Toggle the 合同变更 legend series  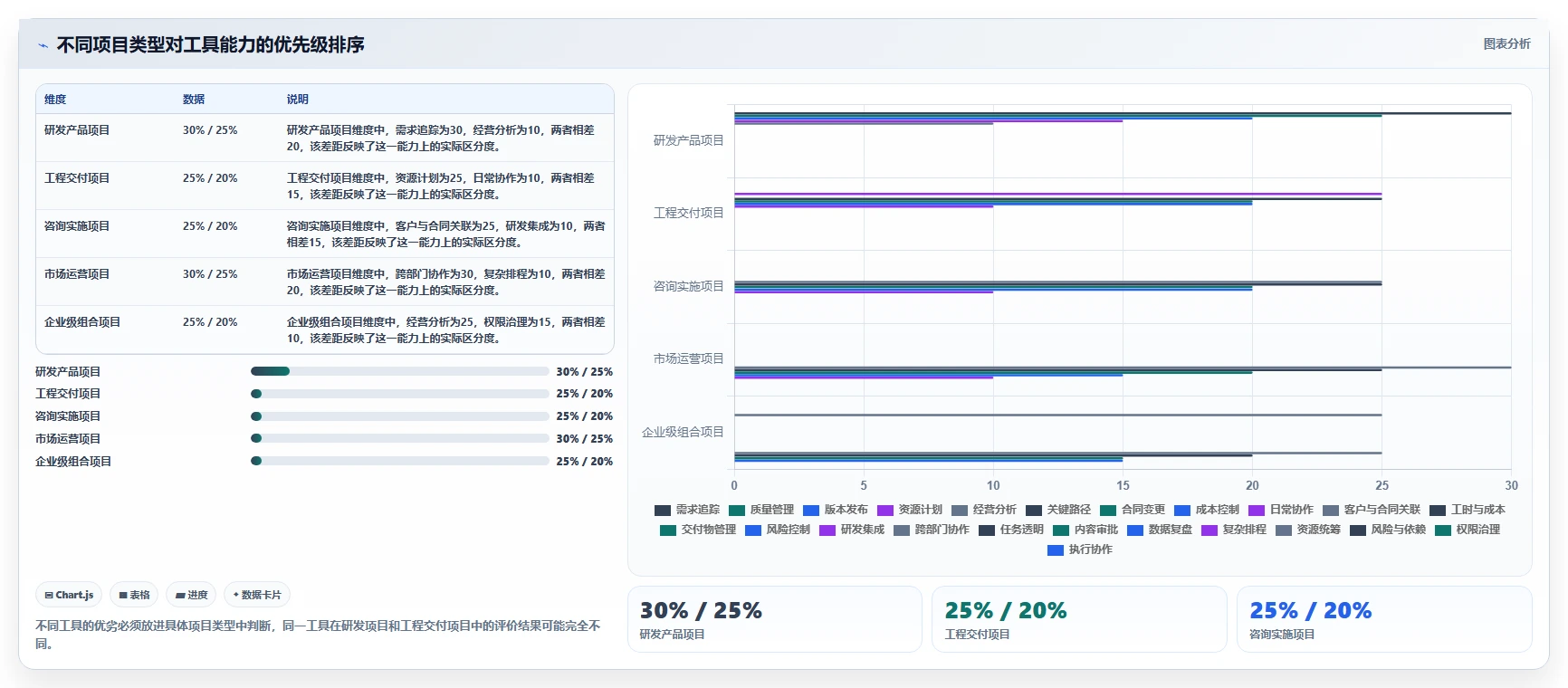1133,510
